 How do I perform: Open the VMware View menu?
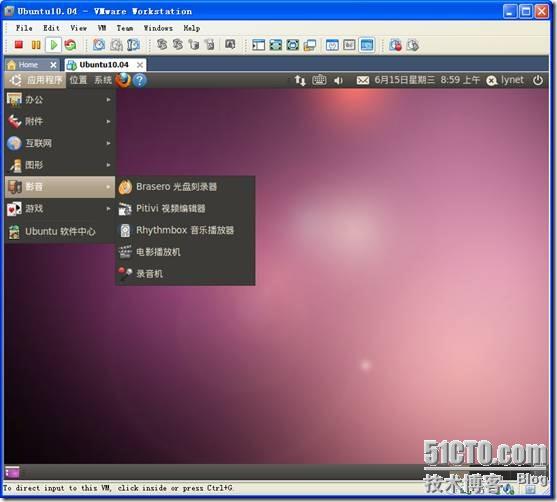pyautogui.click(x=79, y=28)
